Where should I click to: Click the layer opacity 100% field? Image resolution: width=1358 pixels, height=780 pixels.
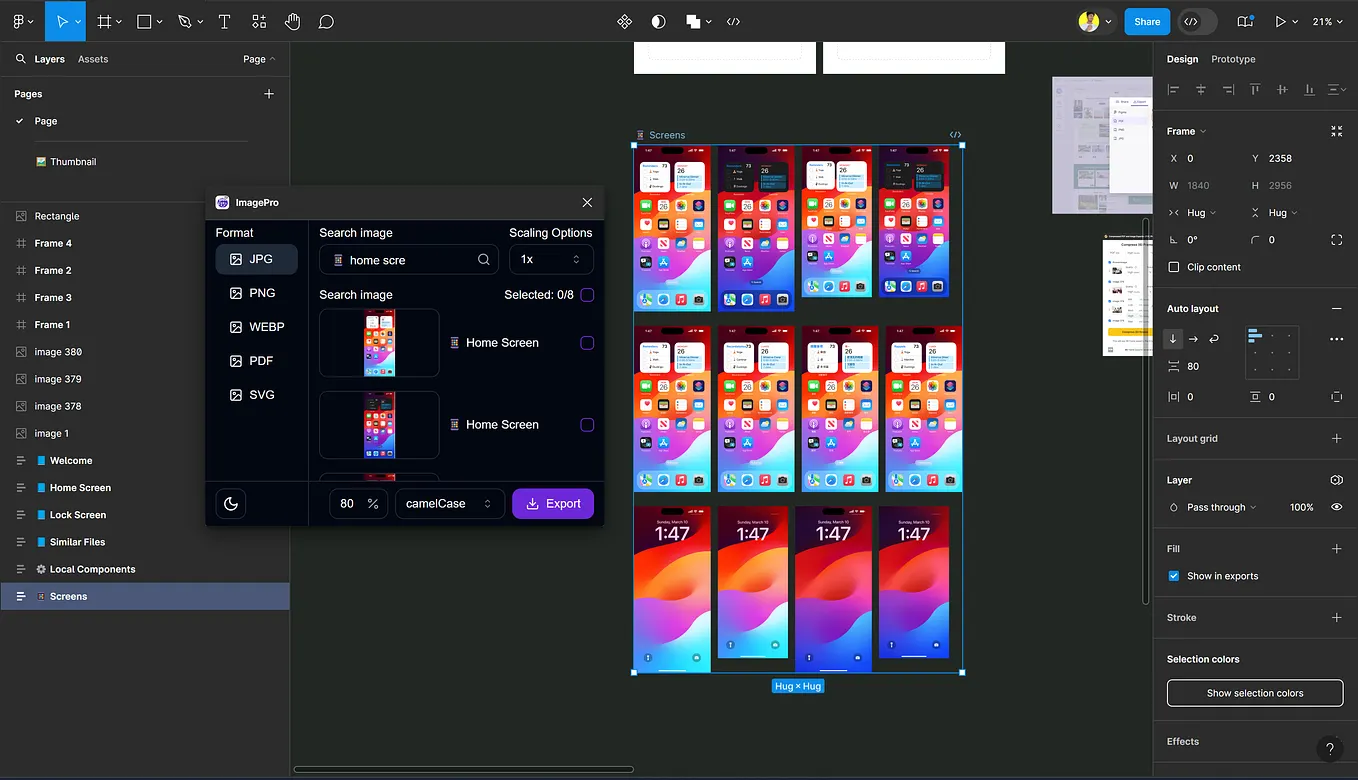pos(1301,507)
